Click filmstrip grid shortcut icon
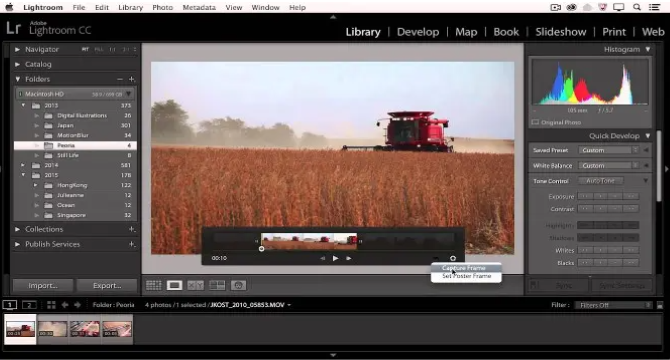The height and width of the screenshot is (360, 670). pyautogui.click(x=51, y=305)
